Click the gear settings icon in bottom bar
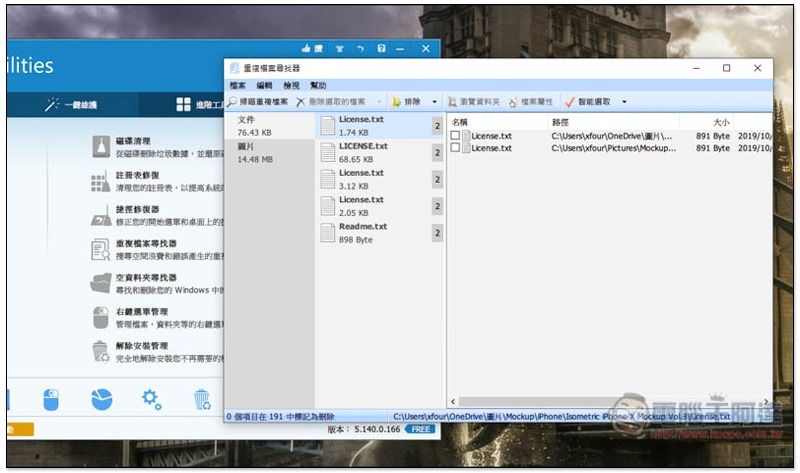The image size is (800, 473). [151, 400]
